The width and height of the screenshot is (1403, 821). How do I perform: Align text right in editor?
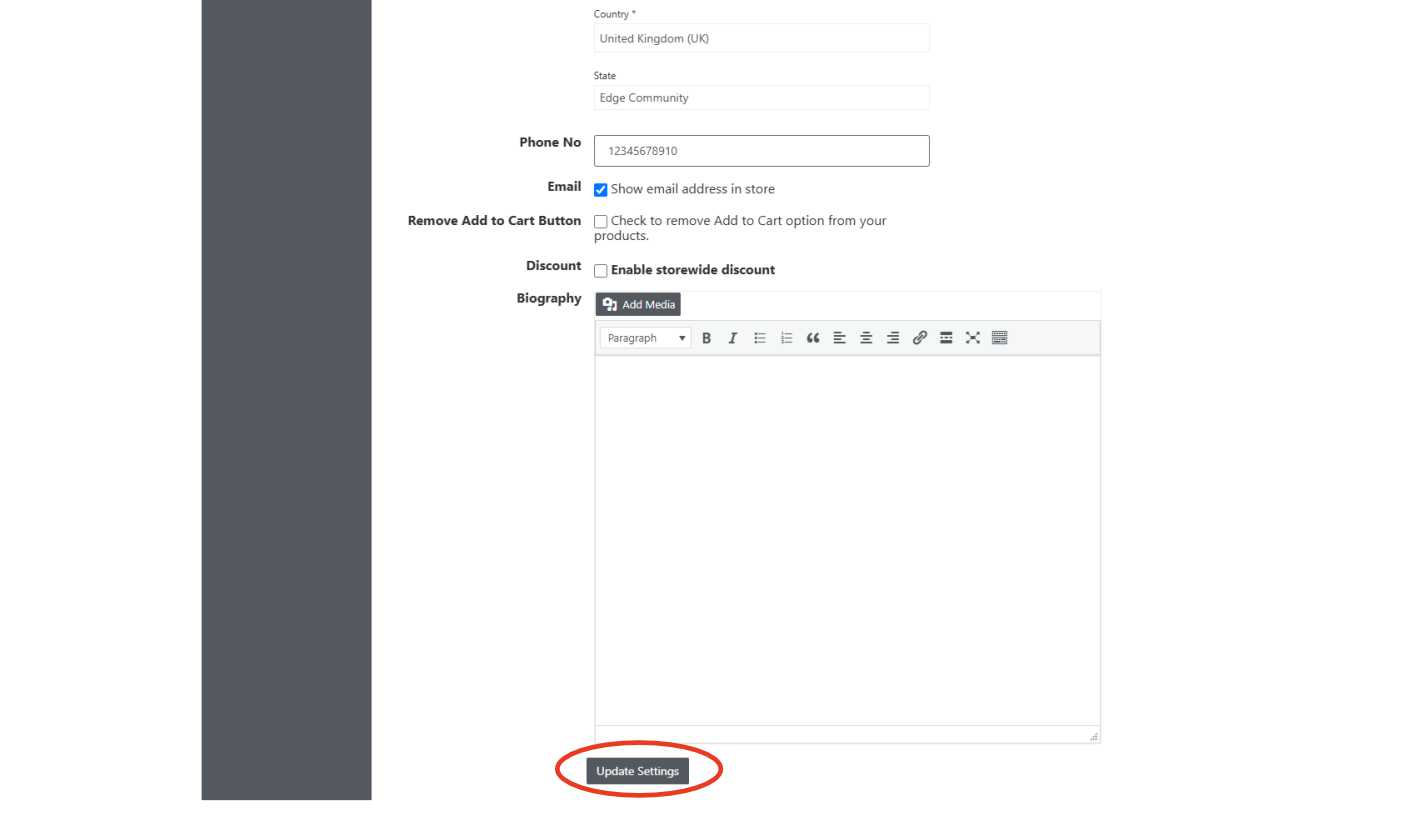pos(892,338)
